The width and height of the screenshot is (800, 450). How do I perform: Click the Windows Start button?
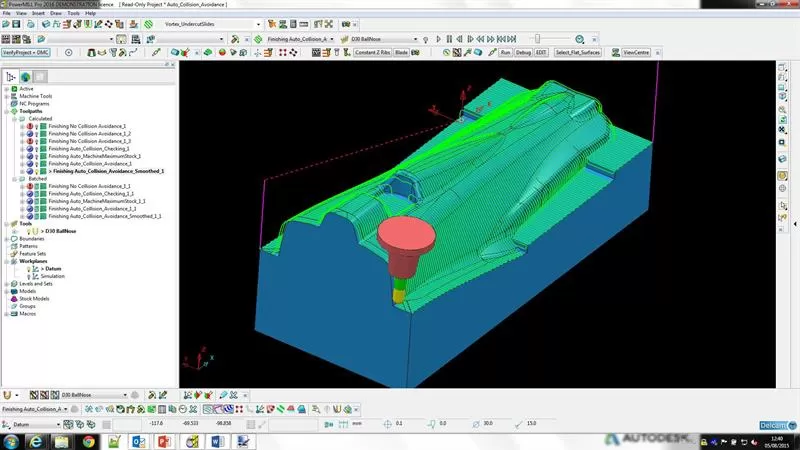11,441
